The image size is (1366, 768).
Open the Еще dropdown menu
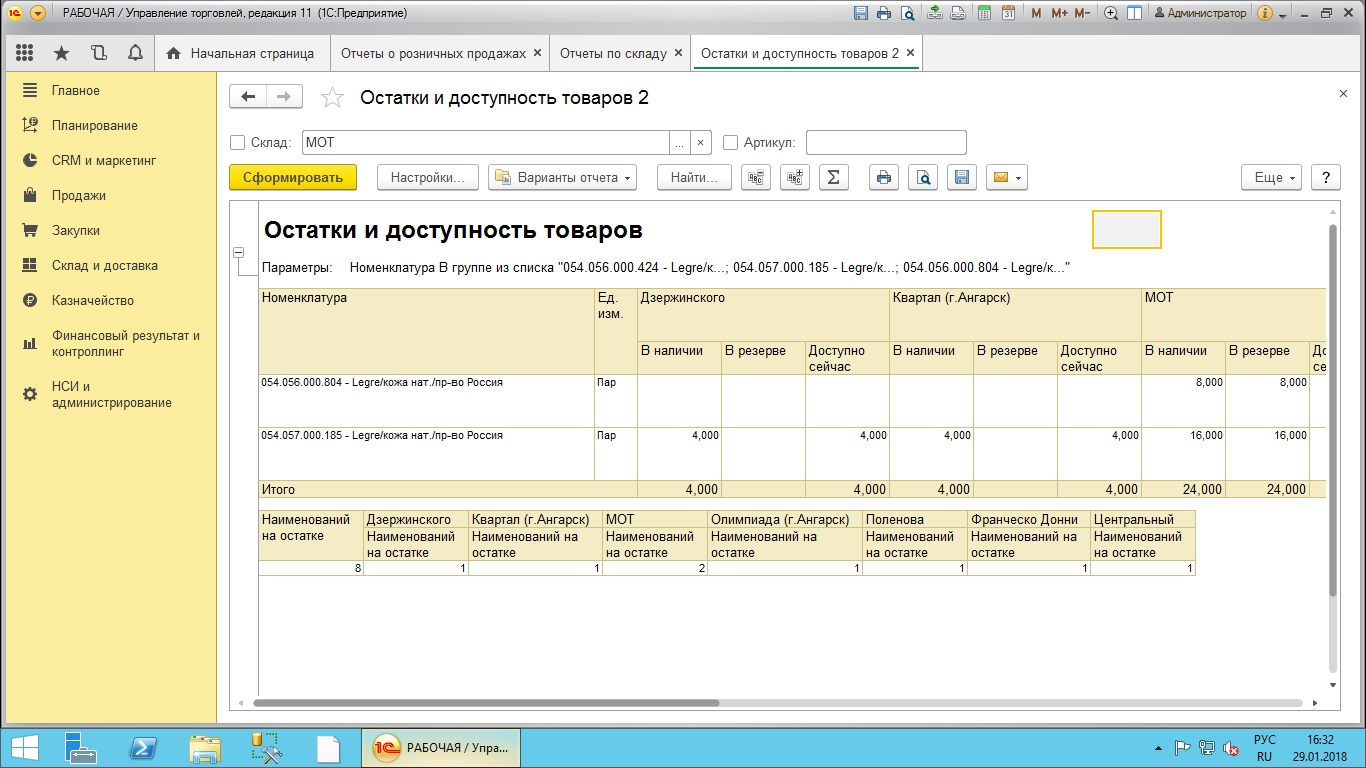1274,178
